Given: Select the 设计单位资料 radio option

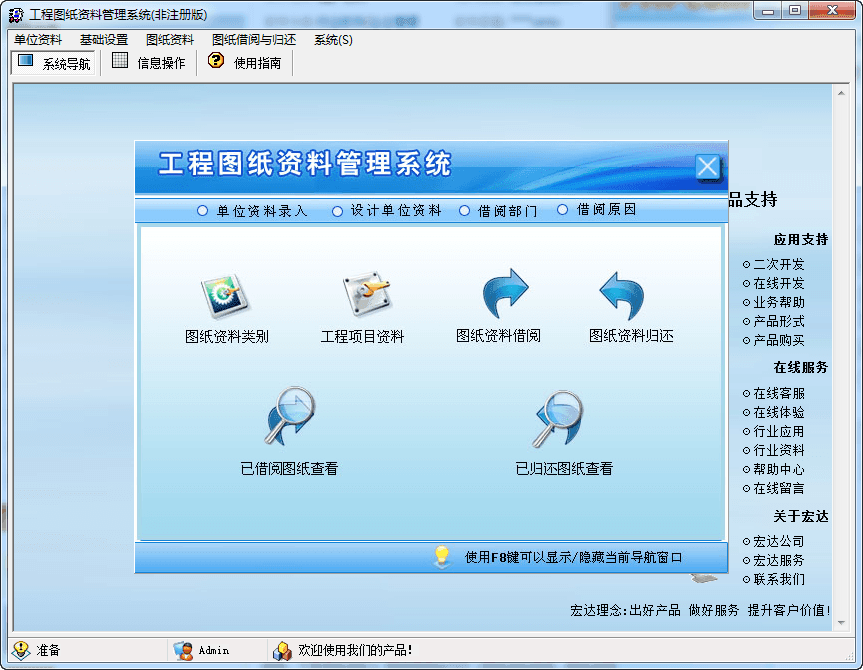Looking at the screenshot, I should coord(337,211).
